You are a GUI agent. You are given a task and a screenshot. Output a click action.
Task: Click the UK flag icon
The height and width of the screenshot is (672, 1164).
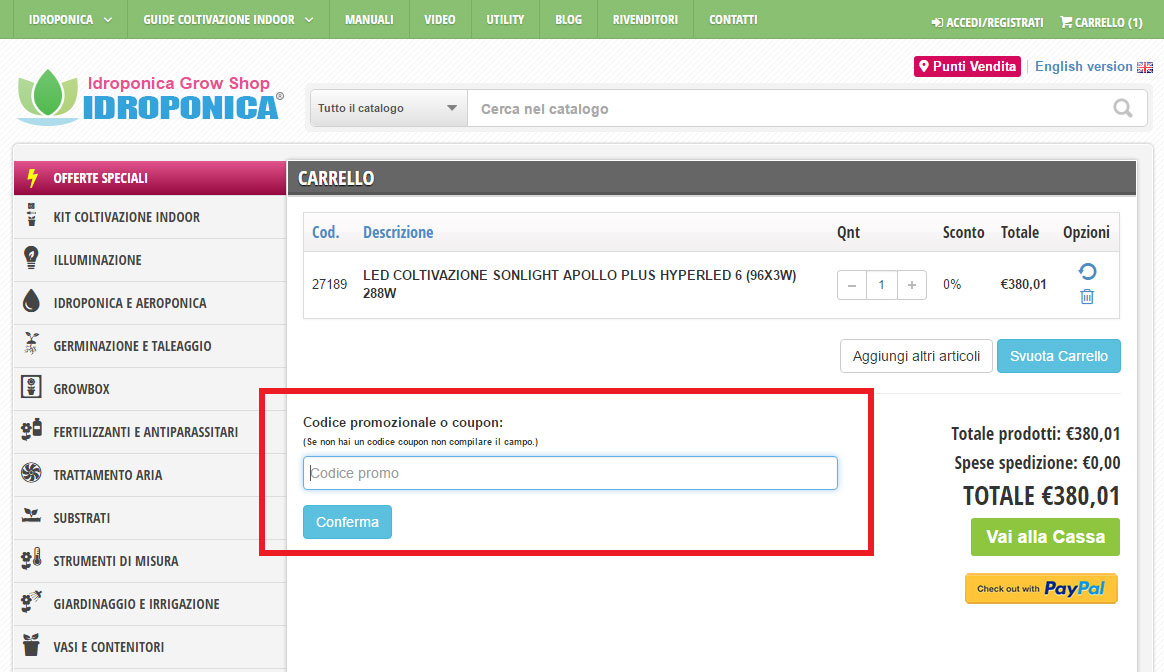click(1145, 67)
